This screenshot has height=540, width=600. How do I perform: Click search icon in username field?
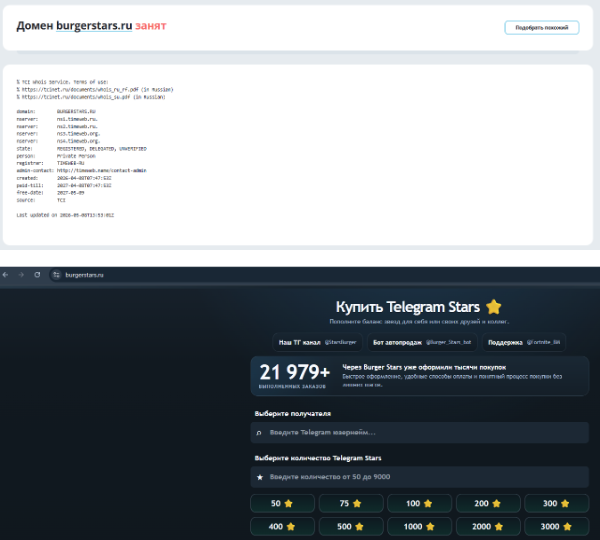point(259,433)
